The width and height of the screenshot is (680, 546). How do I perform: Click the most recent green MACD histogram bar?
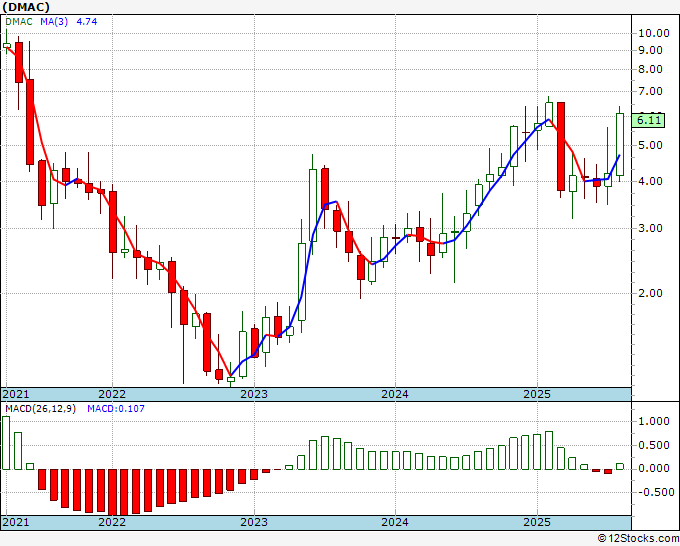click(x=620, y=466)
